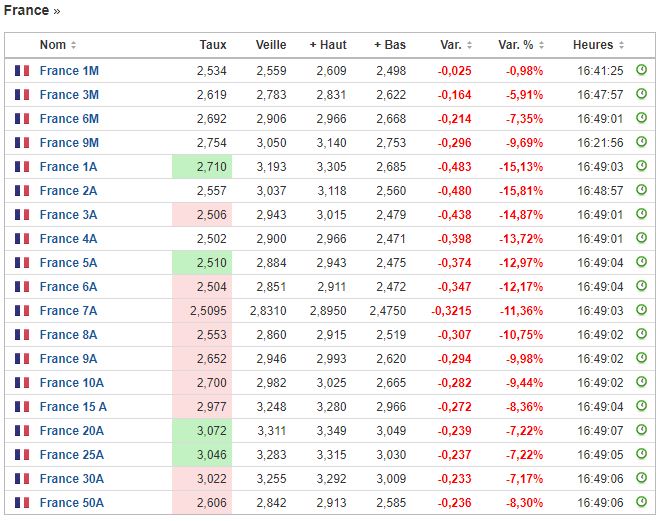This screenshot has width=663, height=521.
Task: Open the France 6M rate link
Action: tap(69, 119)
